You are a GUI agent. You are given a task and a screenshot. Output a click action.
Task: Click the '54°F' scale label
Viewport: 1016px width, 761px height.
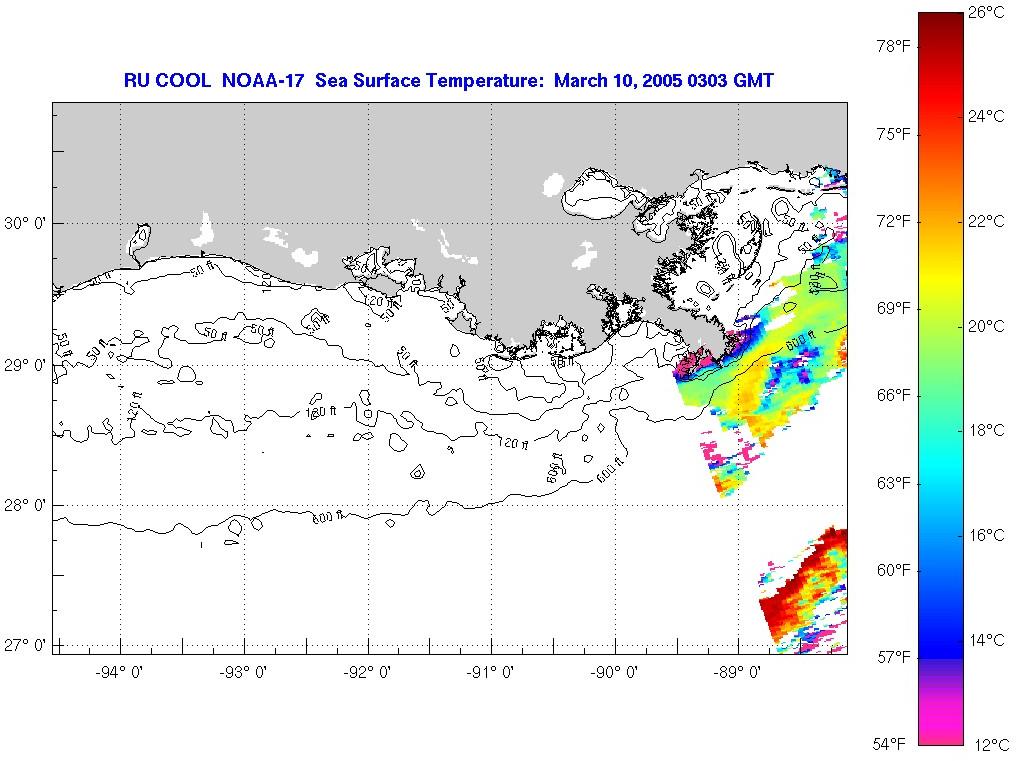889,744
